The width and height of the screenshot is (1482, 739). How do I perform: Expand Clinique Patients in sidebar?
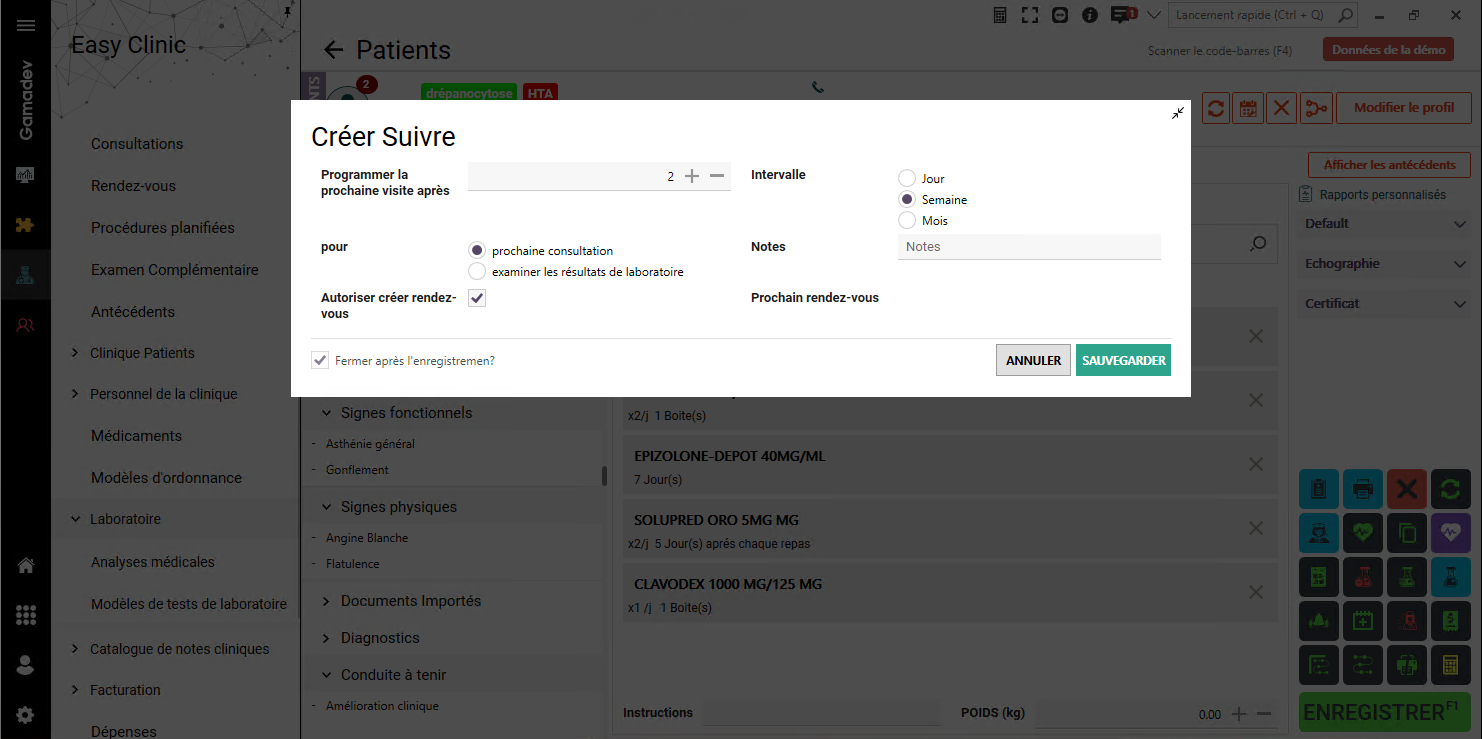click(75, 353)
